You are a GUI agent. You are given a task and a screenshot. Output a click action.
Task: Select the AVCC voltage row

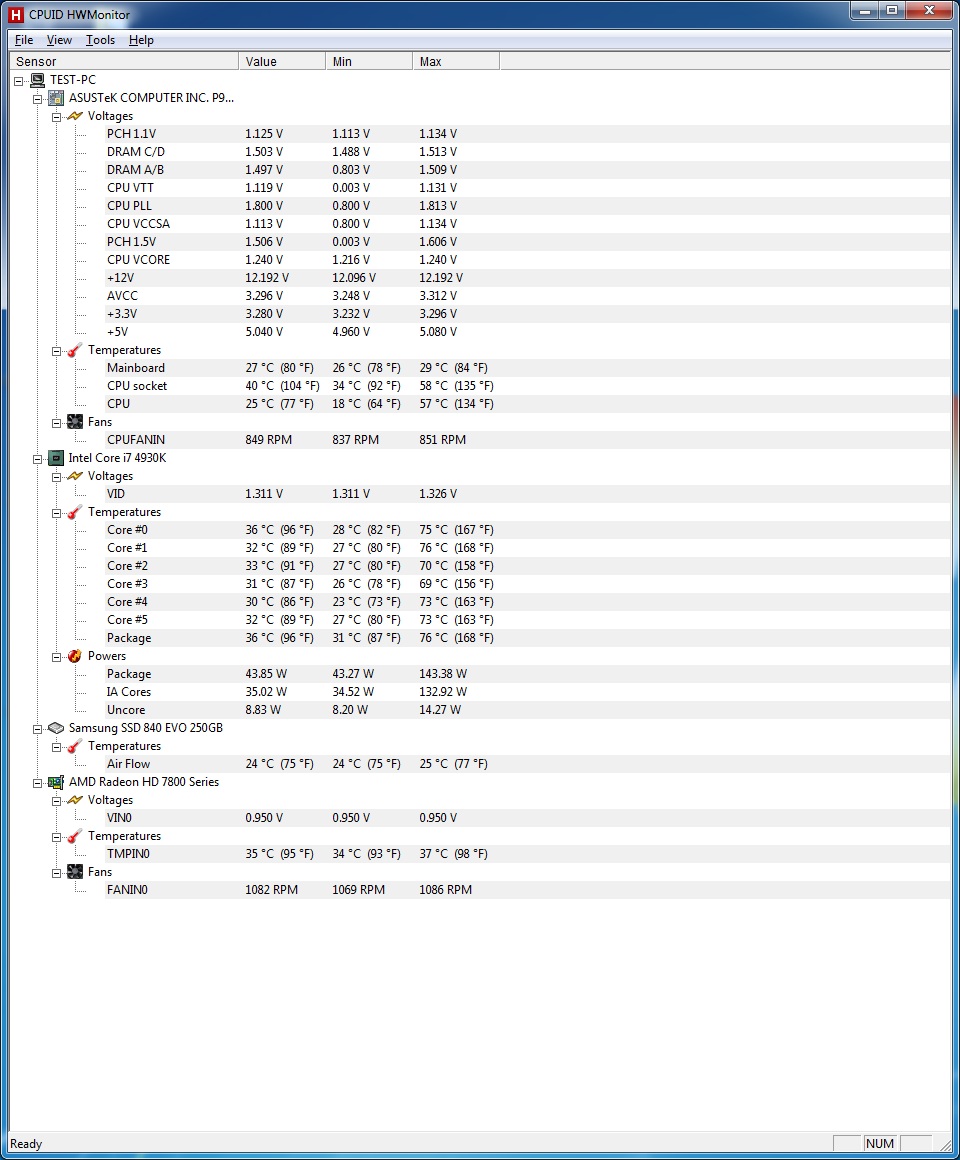pyautogui.click(x=527, y=296)
